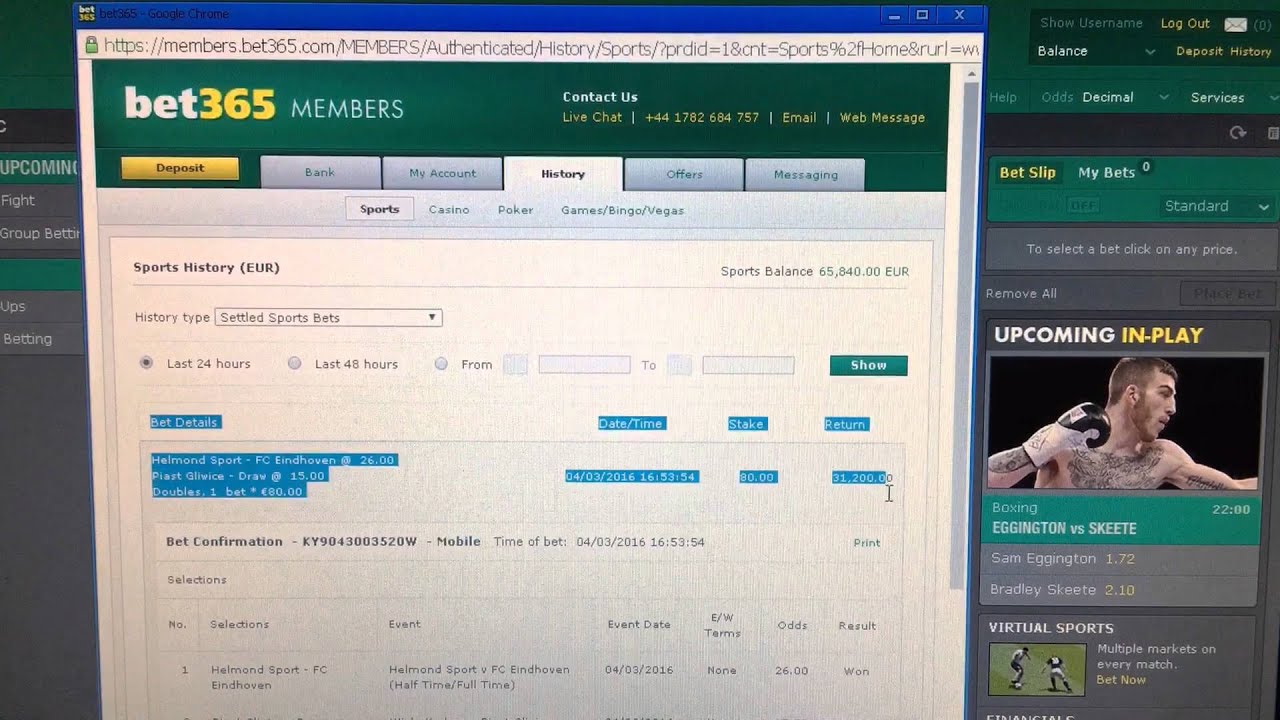Switch to the Bank tab
The image size is (1280, 720).
tap(320, 173)
